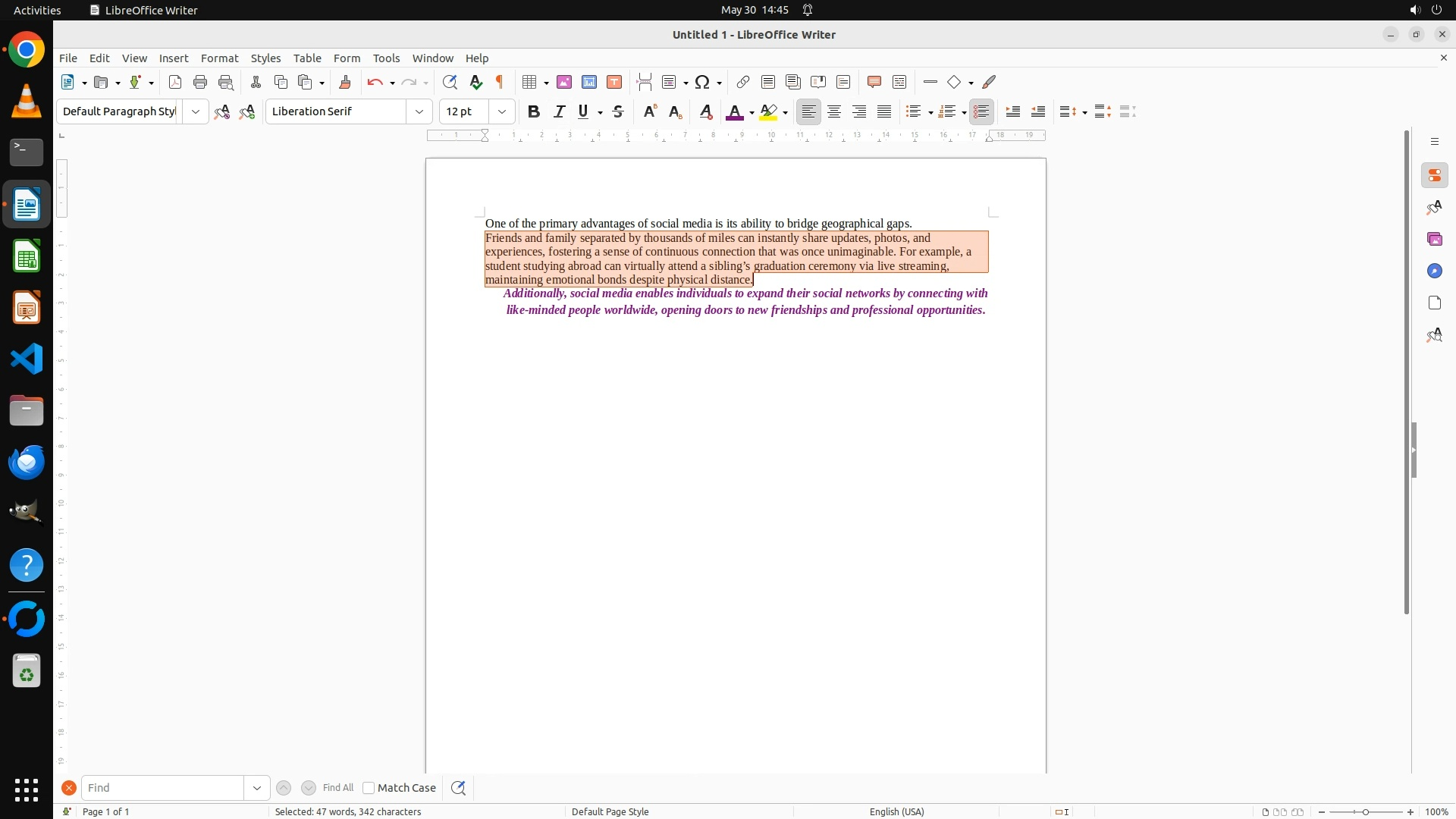Open the font size dropdown
This screenshot has height=819, width=1456.
tap(501, 111)
